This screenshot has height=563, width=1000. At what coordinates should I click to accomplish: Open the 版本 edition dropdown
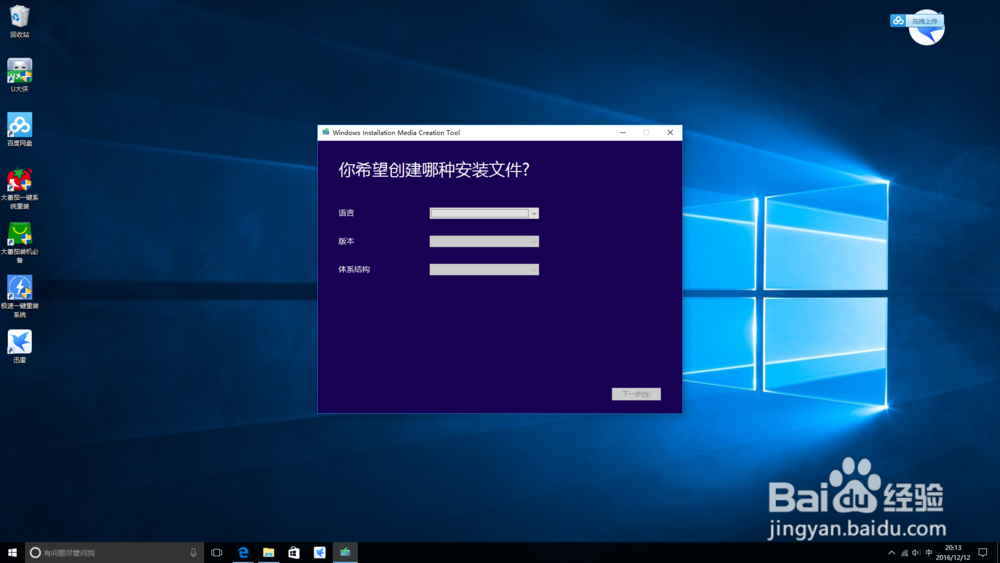pos(484,242)
